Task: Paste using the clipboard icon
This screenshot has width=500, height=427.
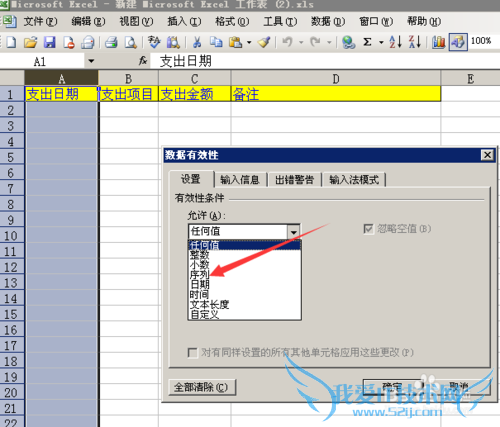Action: coord(235,42)
